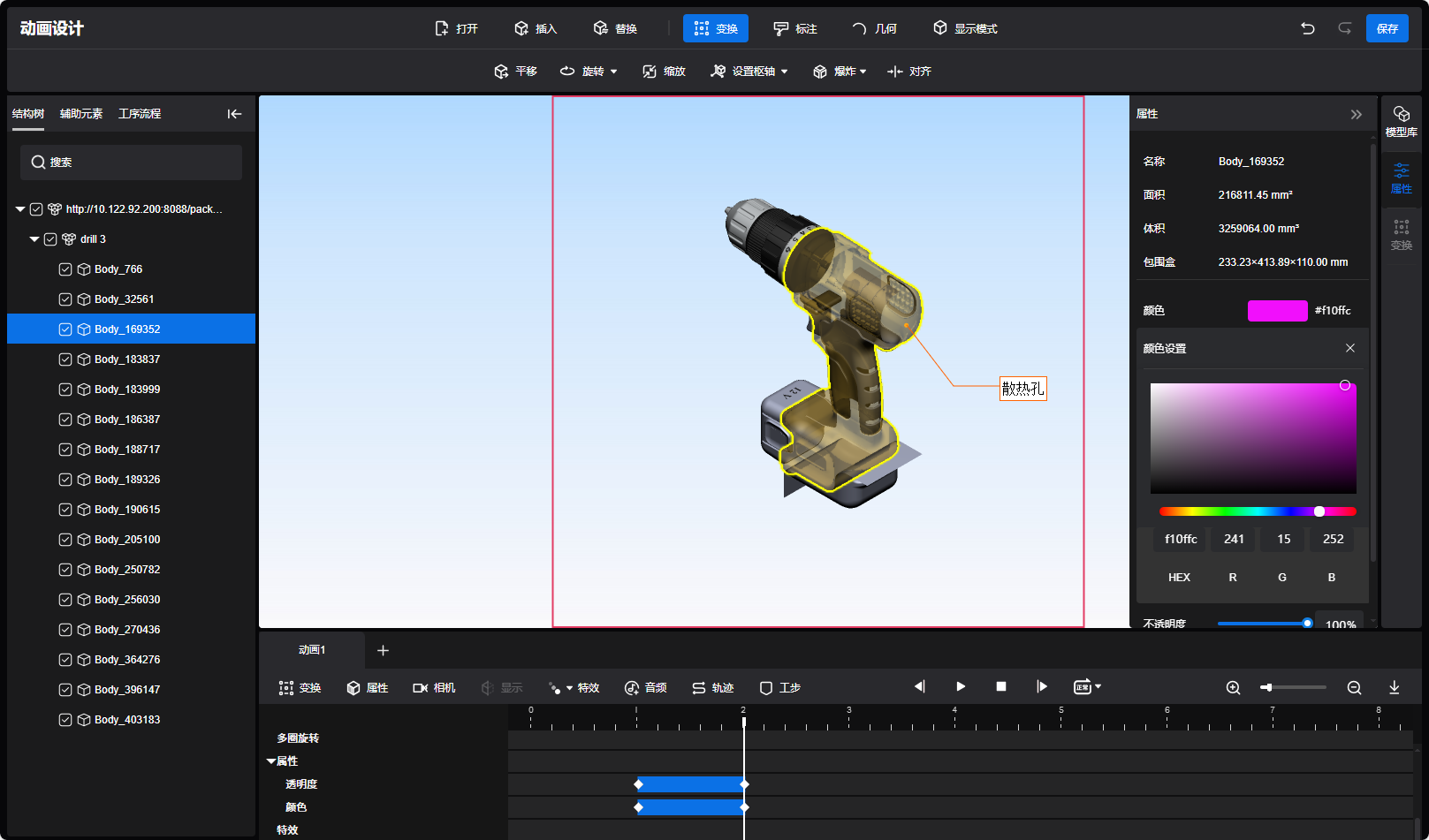Open the rotate dropdown menu

coord(613,72)
